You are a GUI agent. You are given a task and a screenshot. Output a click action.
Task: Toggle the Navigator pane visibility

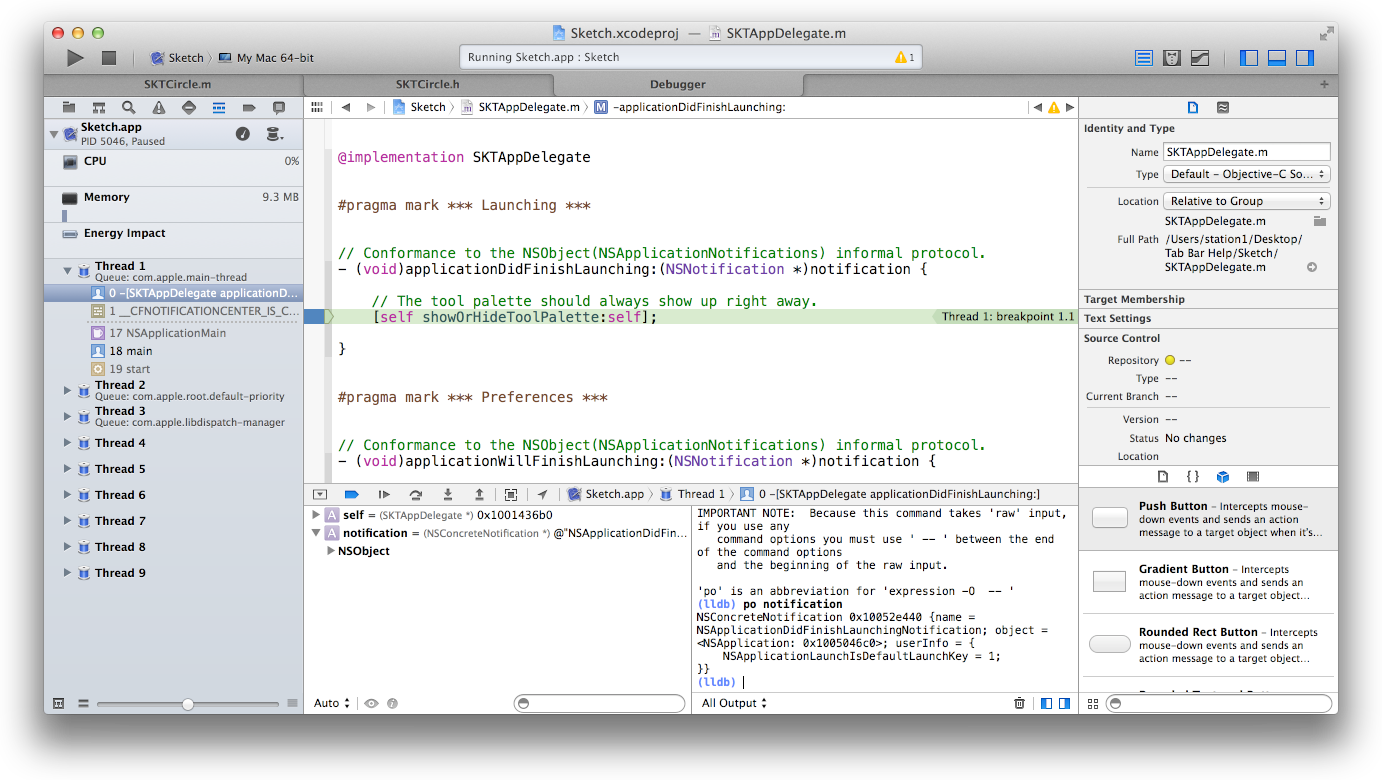1249,58
